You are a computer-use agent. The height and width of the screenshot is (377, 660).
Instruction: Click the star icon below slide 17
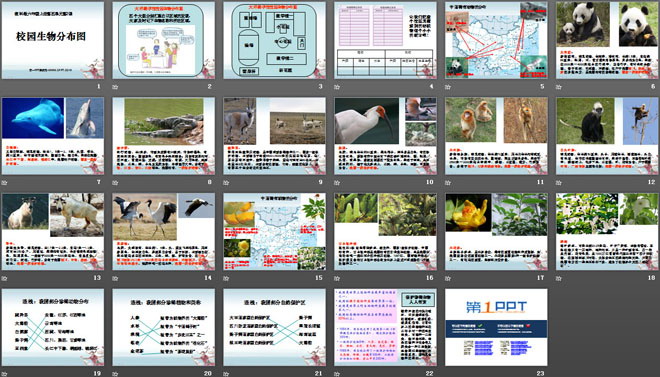(448, 278)
